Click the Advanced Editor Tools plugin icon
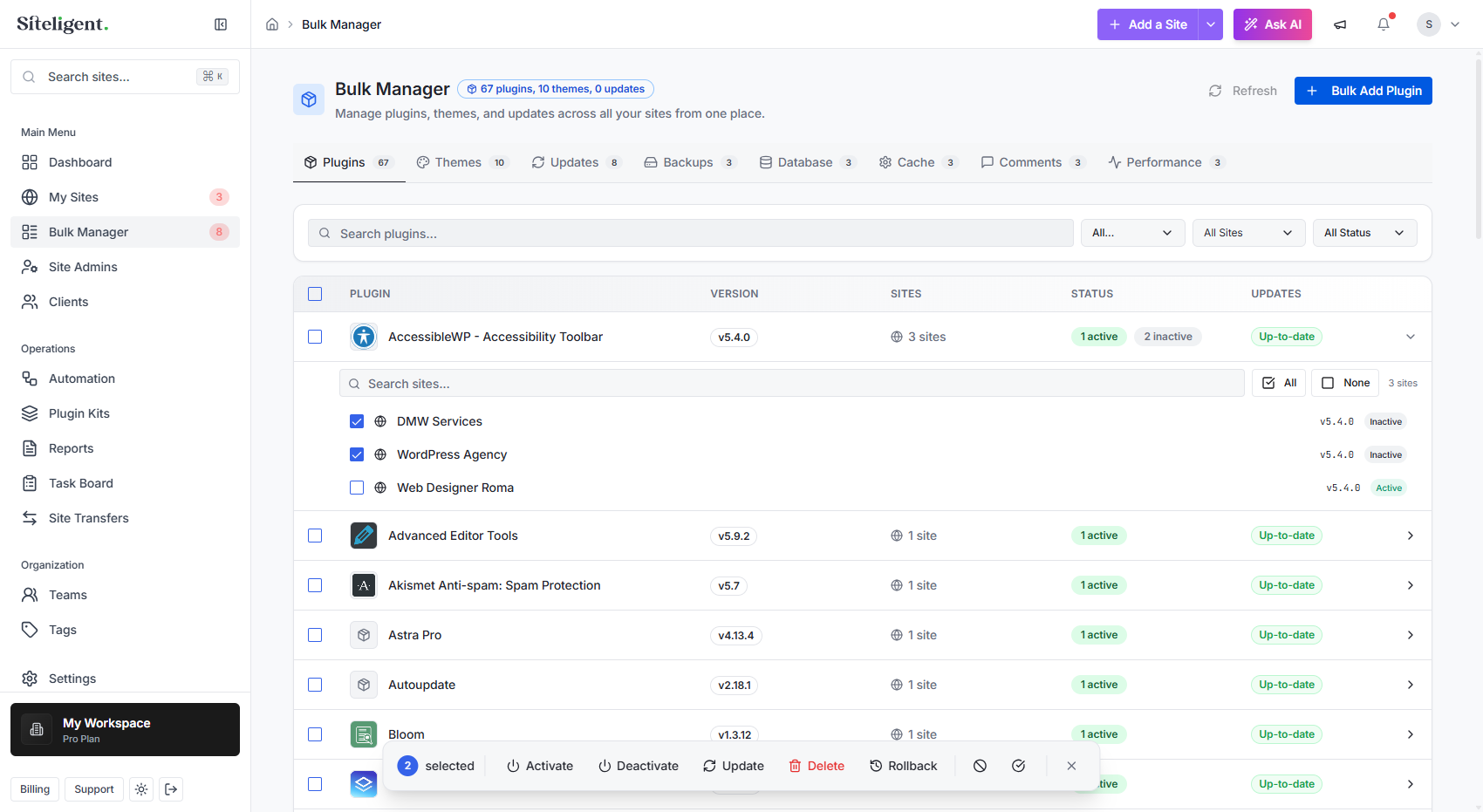Viewport: 1483px width, 812px height. point(364,536)
